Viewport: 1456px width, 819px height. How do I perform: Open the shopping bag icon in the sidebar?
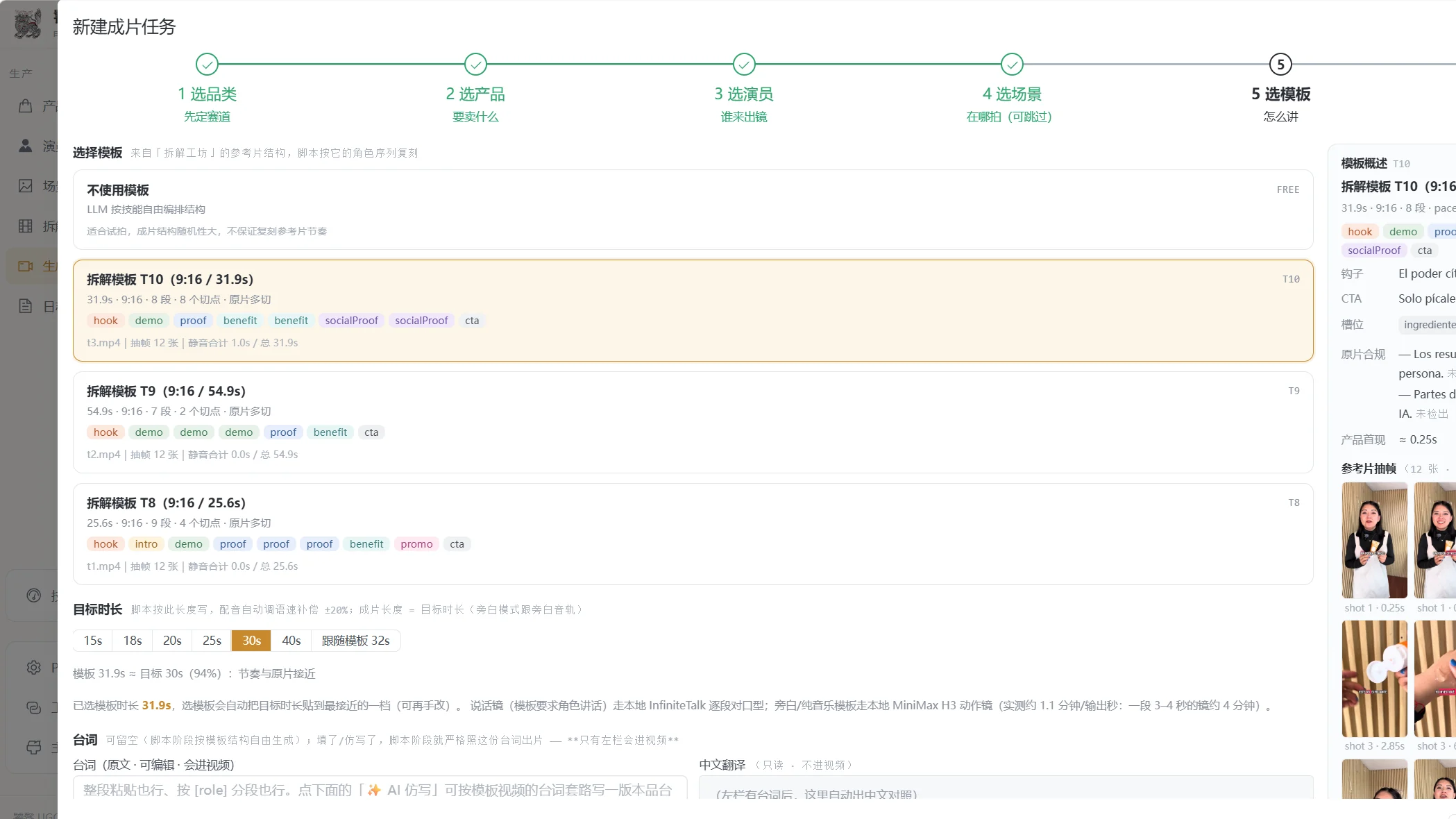(26, 105)
